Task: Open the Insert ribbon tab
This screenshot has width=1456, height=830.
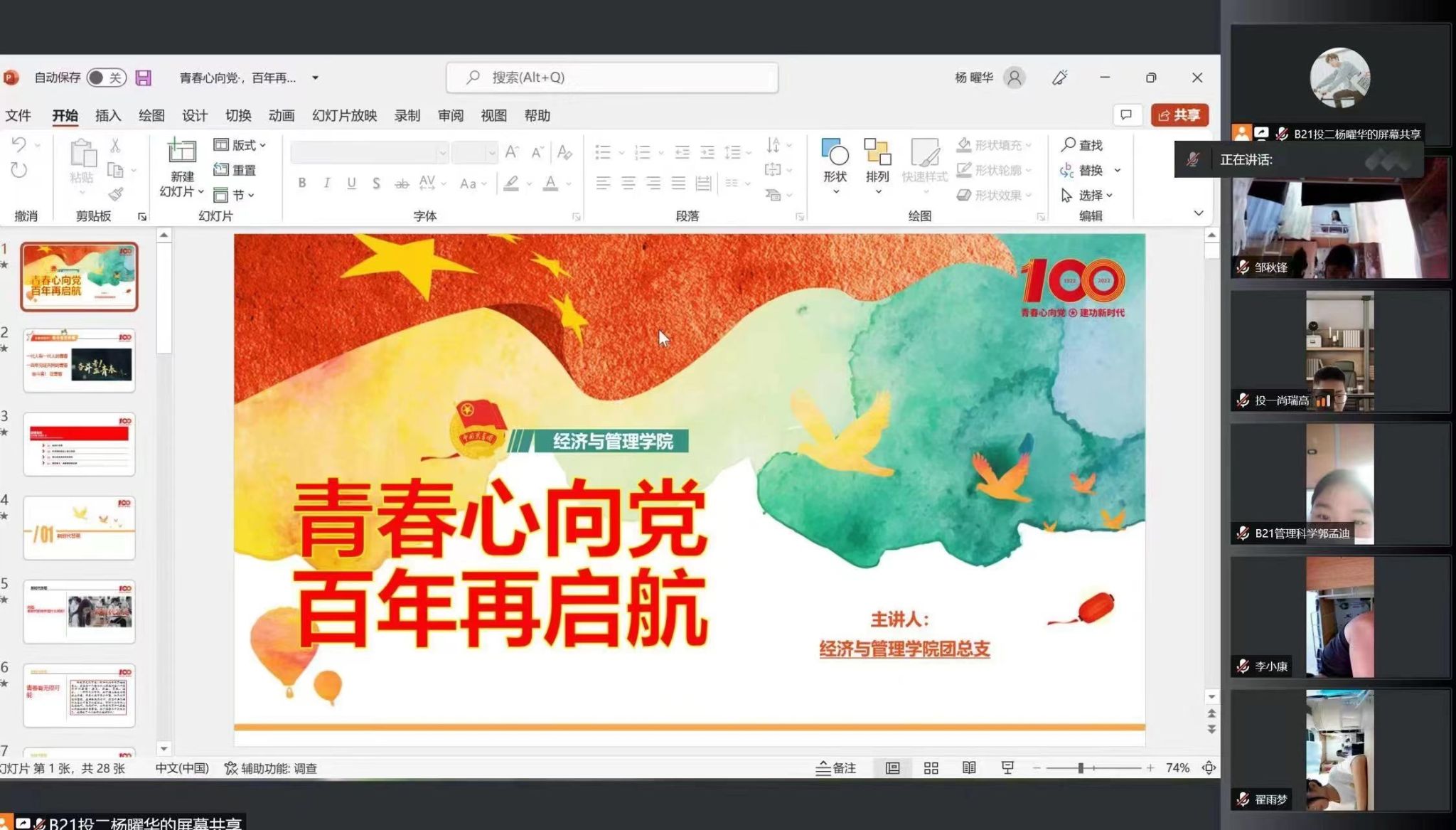Action: tap(108, 115)
